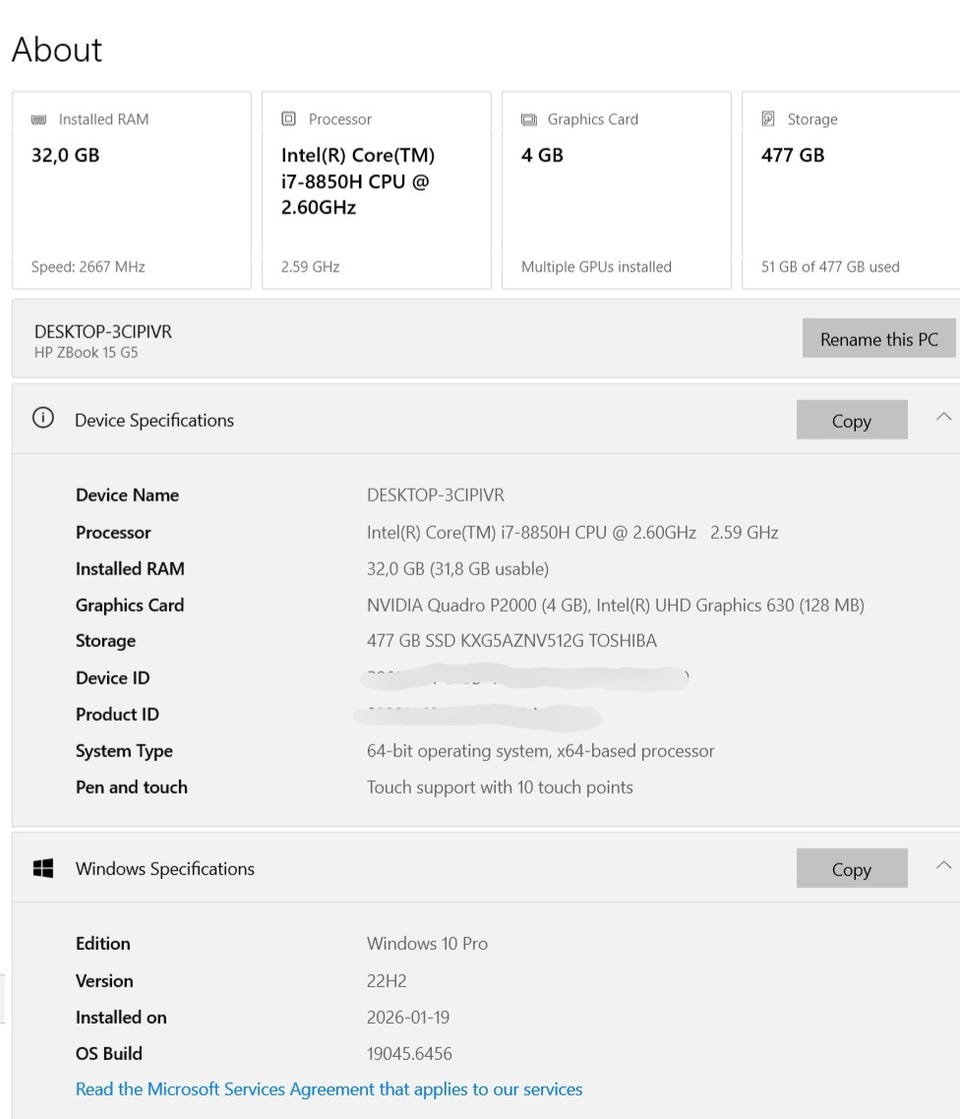Viewport: 960px width, 1119px height.
Task: Click the DESKTOP-3CIPIVR device name value
Action: coord(435,495)
